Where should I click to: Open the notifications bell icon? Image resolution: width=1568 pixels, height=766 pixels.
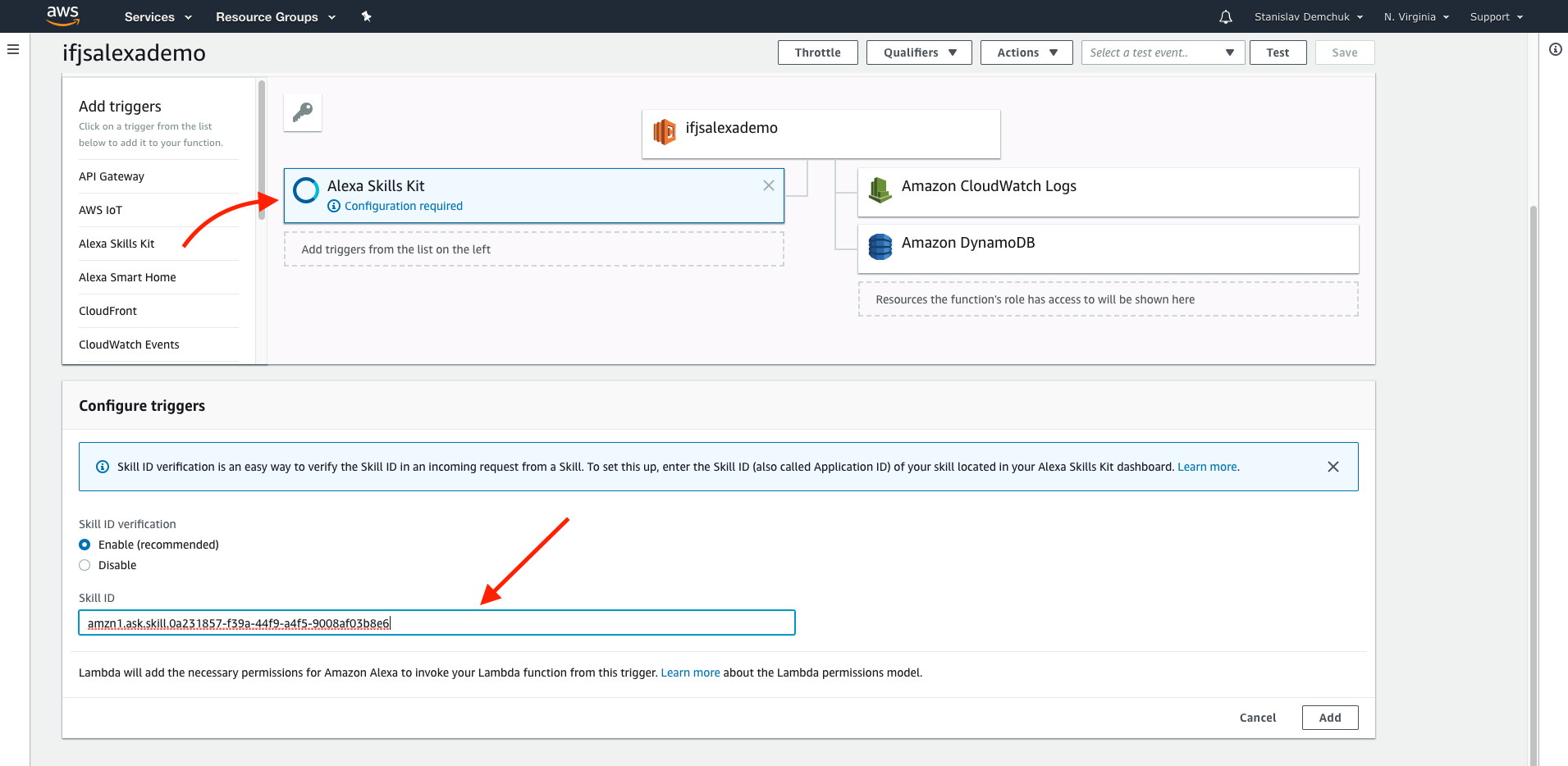[x=1225, y=17]
